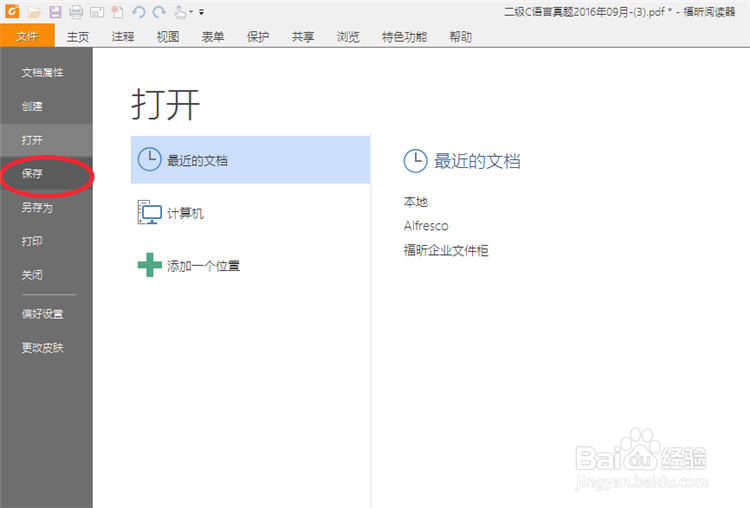Switch to the 帮助 ribbon tab

point(461,37)
